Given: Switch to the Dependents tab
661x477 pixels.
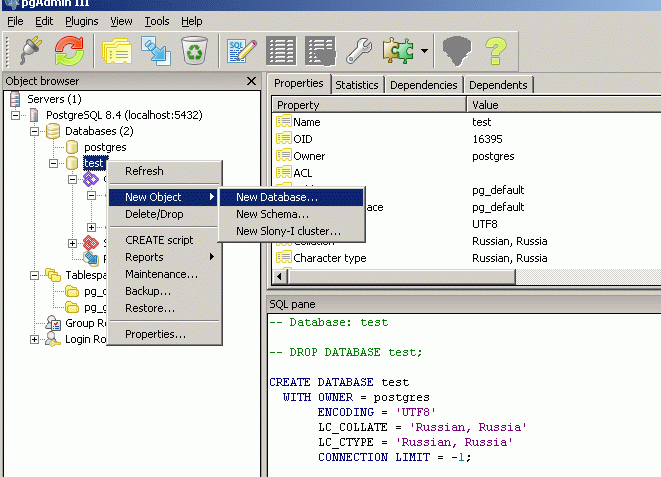Looking at the screenshot, I should coord(498,85).
